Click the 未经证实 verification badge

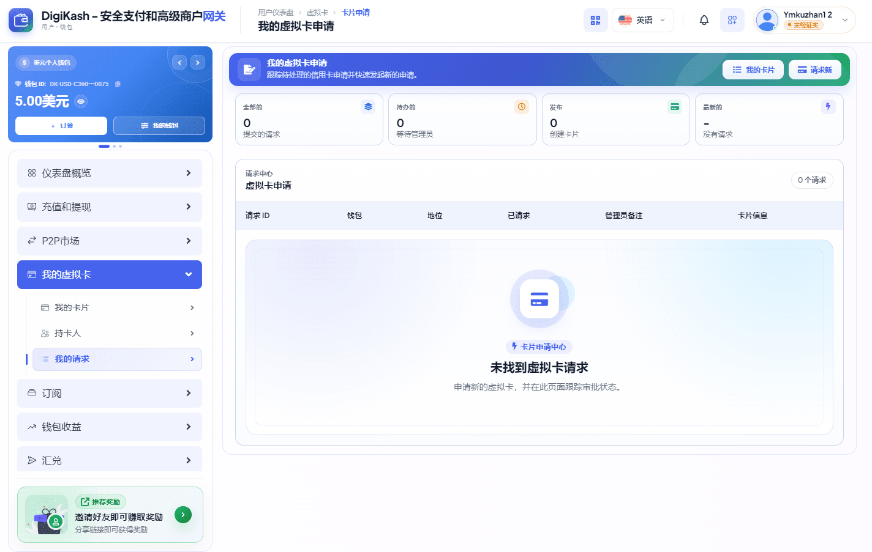tap(804, 25)
